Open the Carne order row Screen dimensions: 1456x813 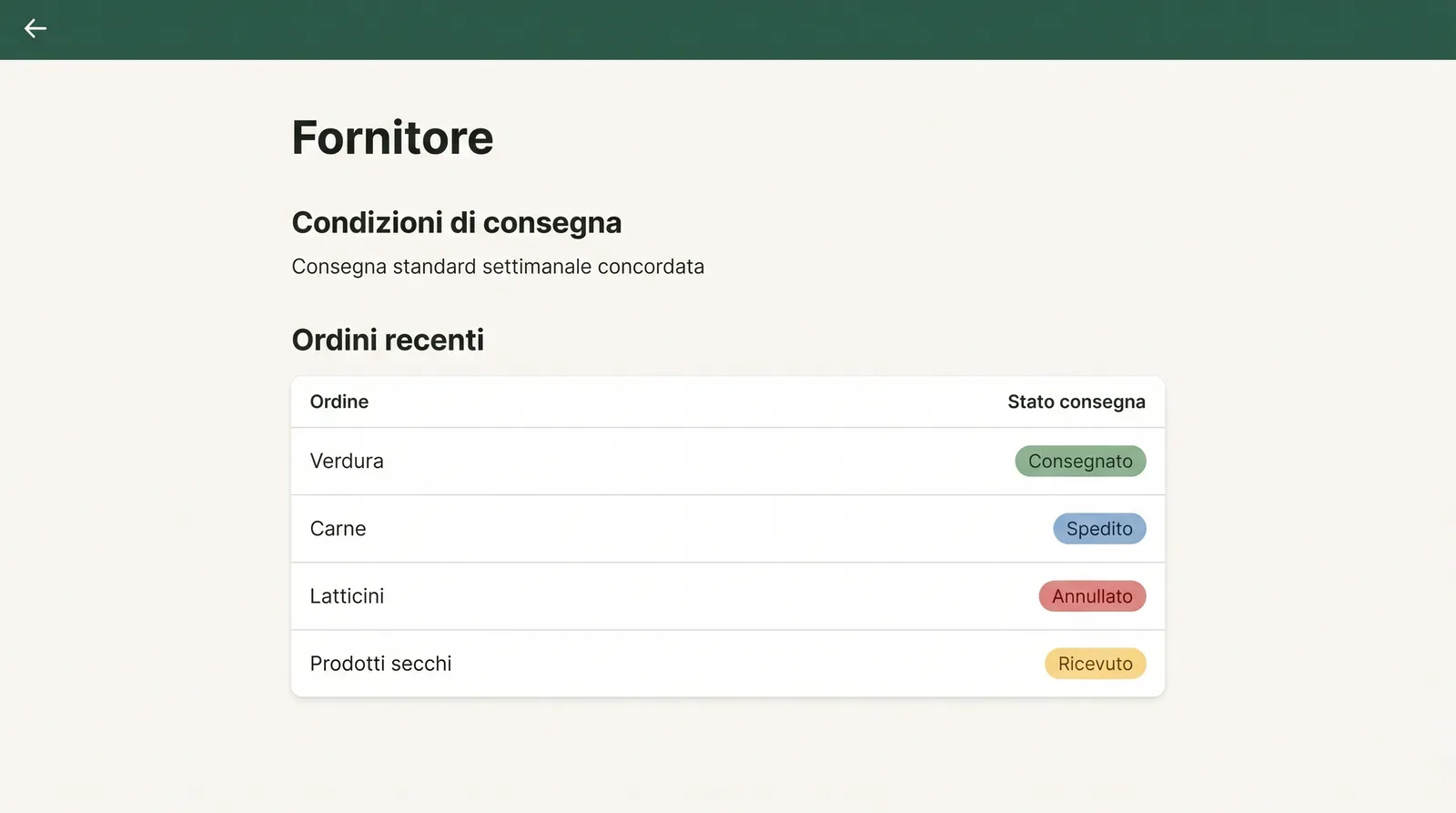pyautogui.click(x=728, y=529)
